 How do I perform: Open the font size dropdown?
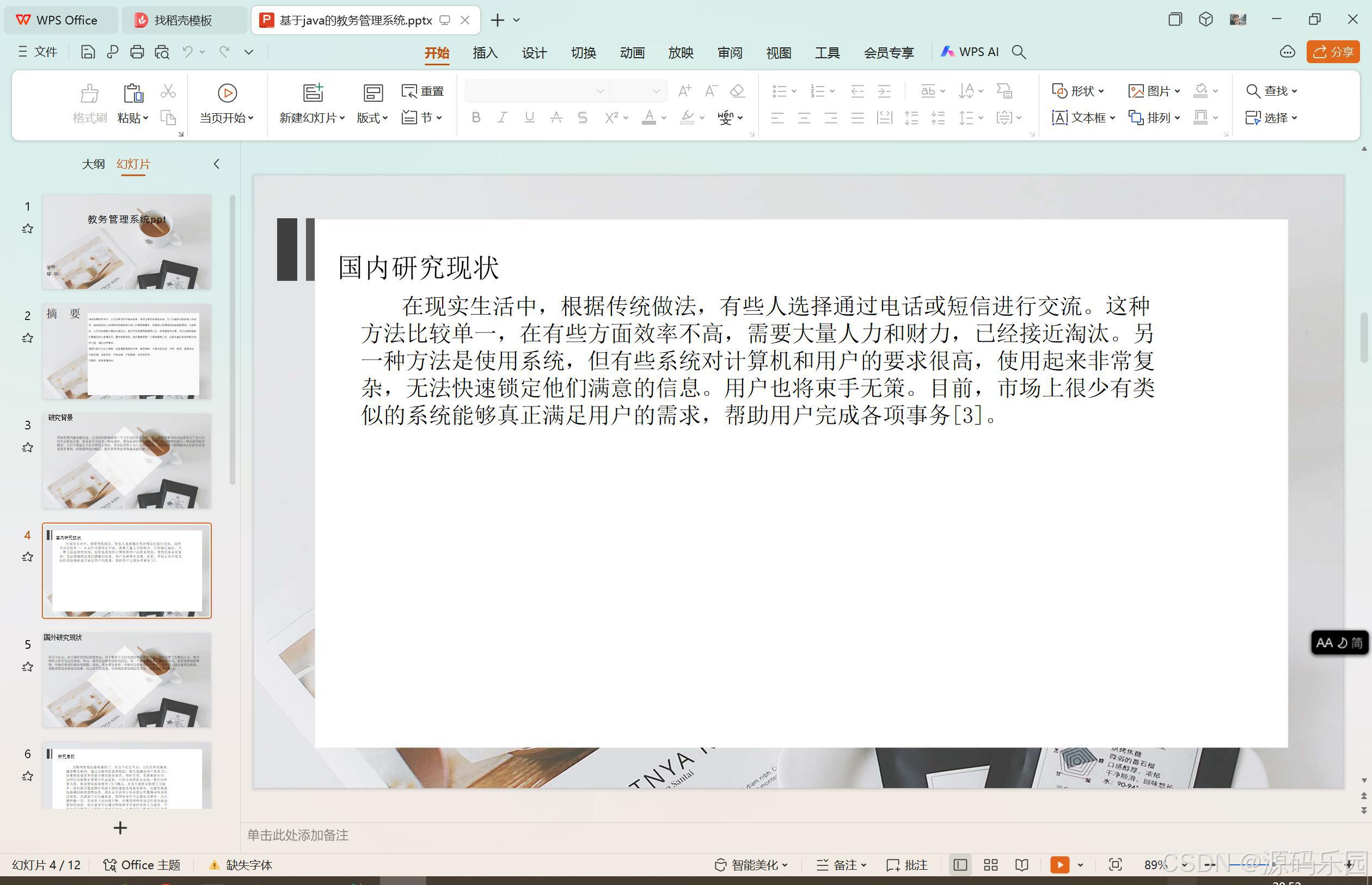(657, 90)
